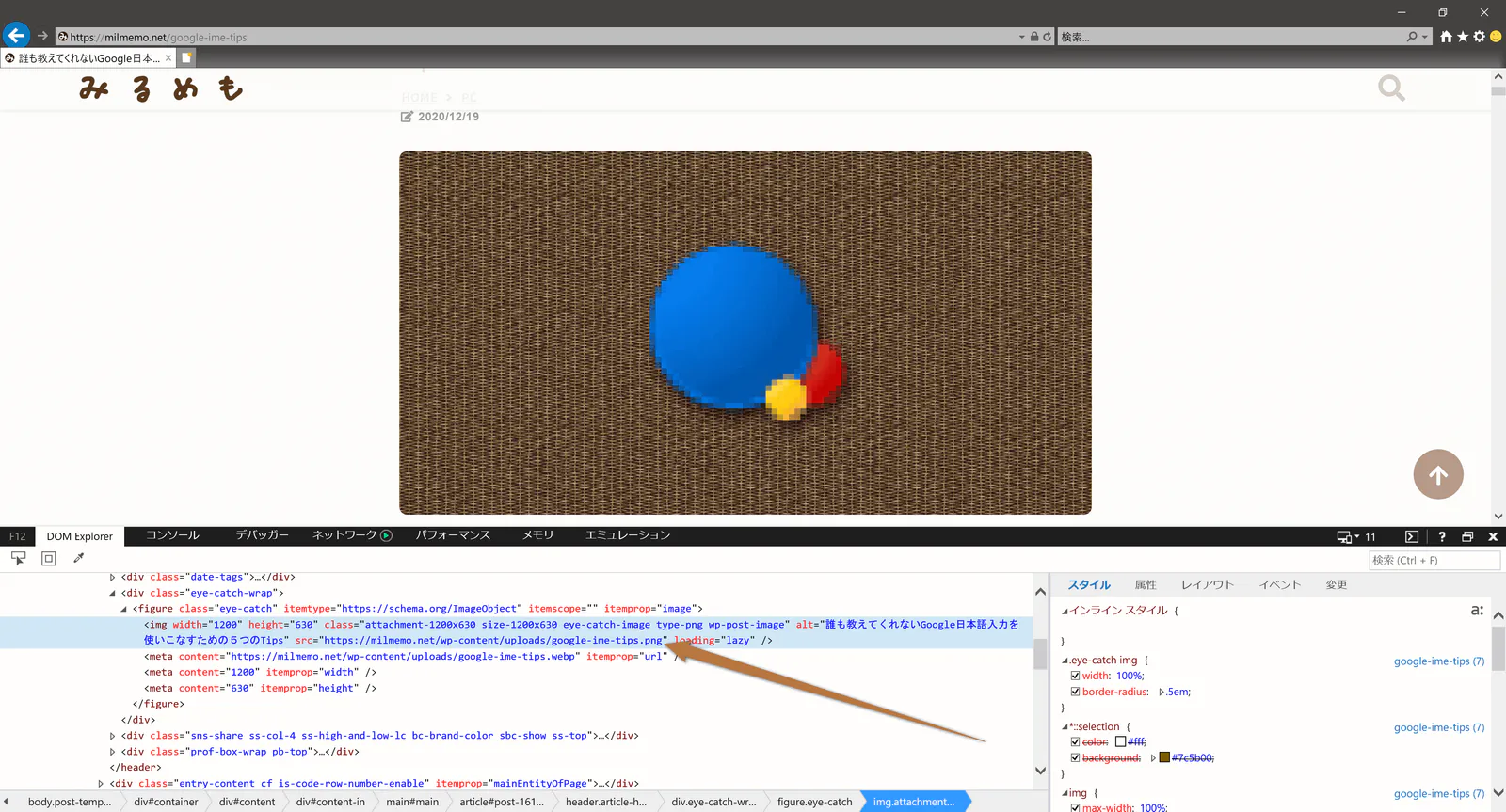1506x812 pixels.
Task: Open the browser Home icon
Action: [1446, 37]
